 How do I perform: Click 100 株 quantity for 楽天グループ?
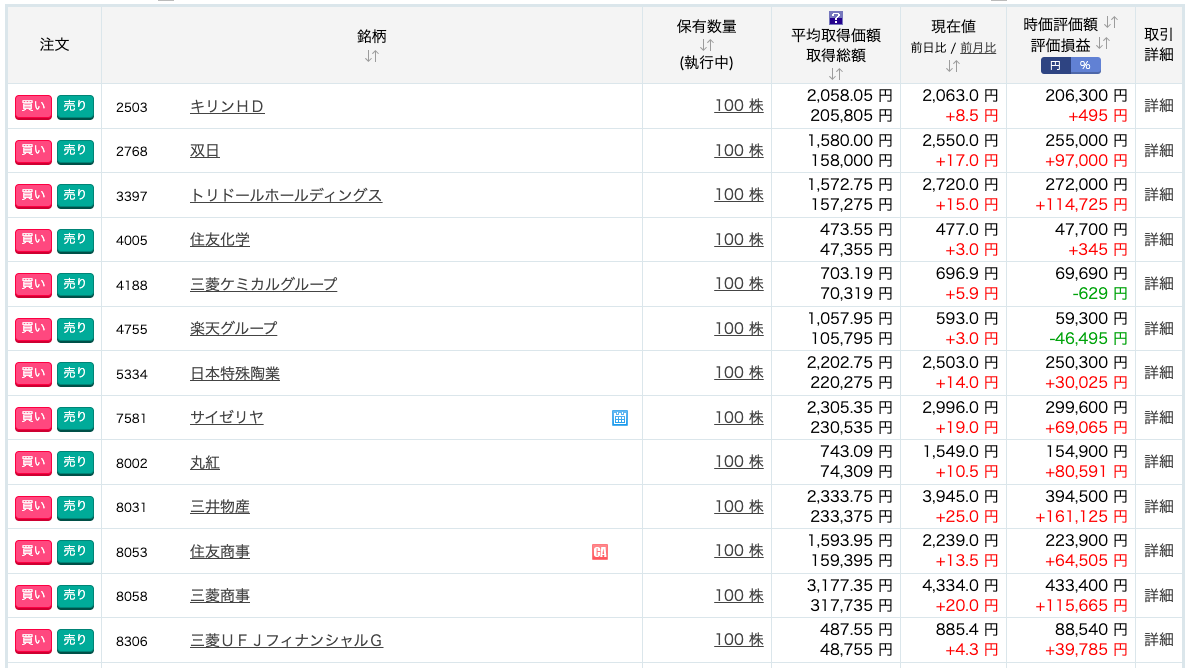[x=739, y=328]
